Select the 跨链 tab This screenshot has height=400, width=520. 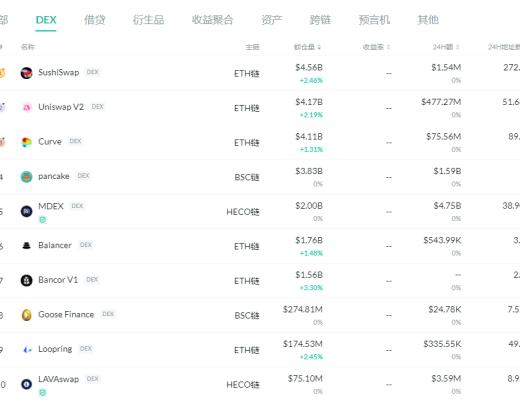point(320,20)
